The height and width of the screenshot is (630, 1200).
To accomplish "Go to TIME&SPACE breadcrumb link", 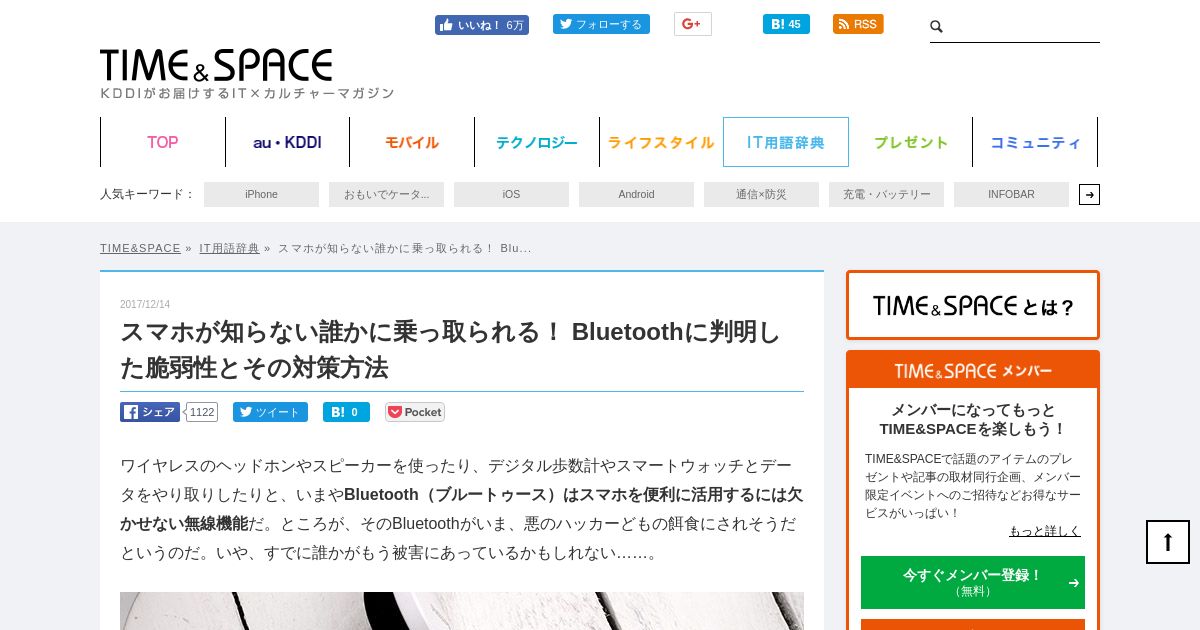I will pos(140,248).
